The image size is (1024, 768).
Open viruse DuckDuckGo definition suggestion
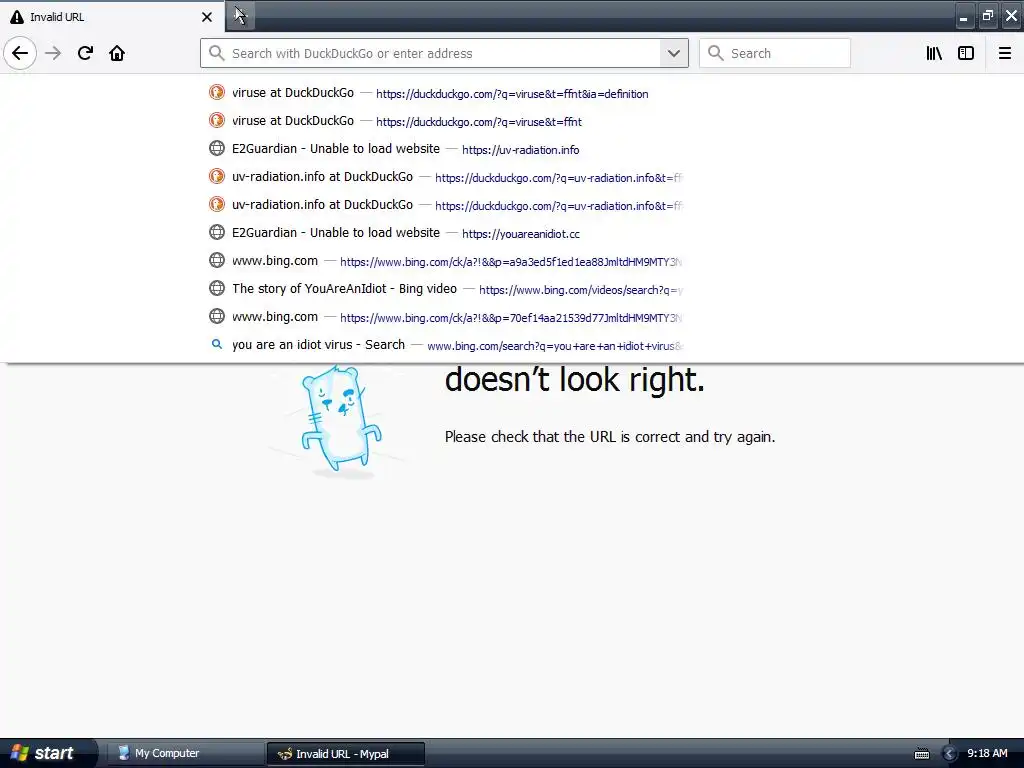[445, 93]
